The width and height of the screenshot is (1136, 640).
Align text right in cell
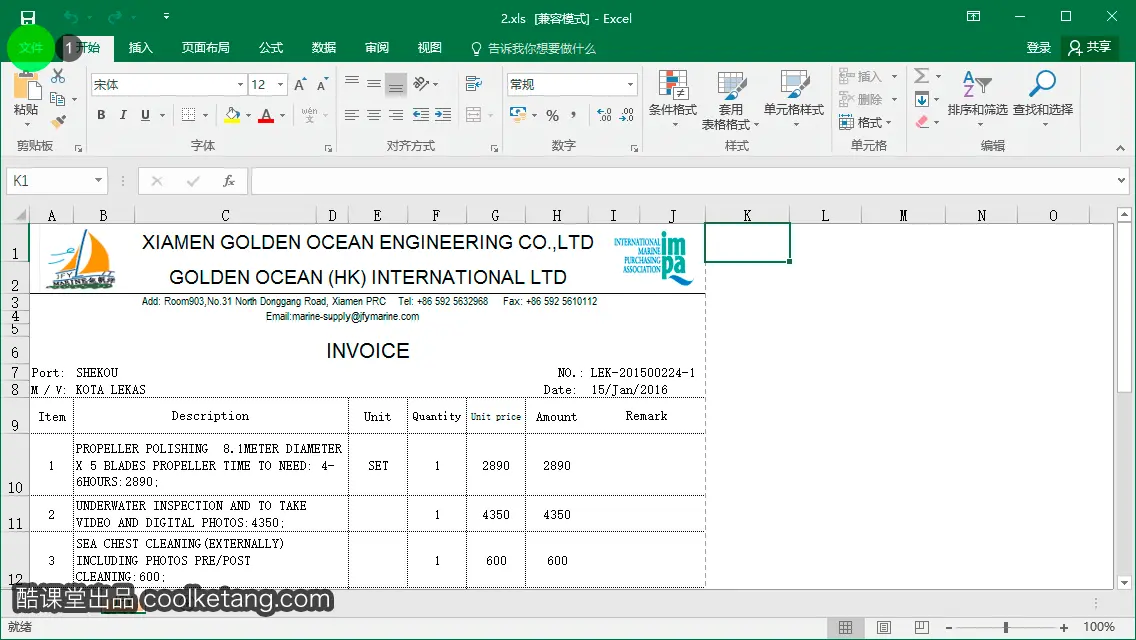(x=396, y=115)
